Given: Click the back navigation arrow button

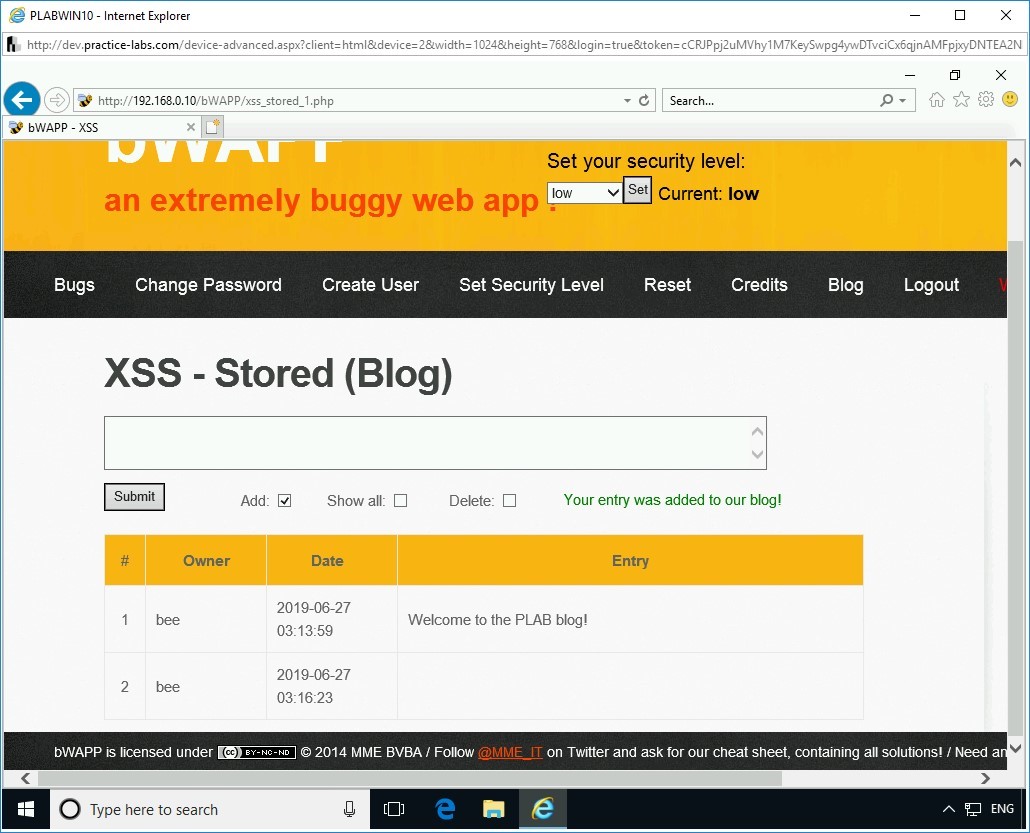Looking at the screenshot, I should coord(22,99).
